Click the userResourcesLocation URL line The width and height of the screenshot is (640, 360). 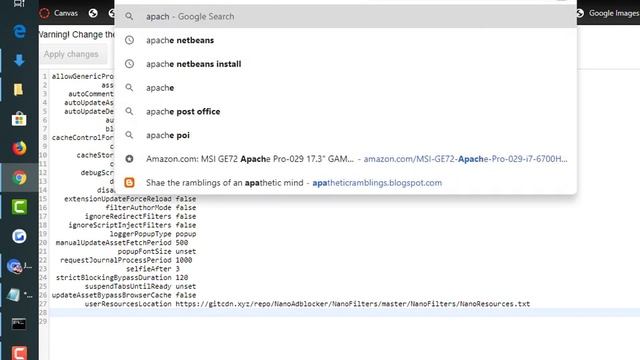(x=307, y=304)
